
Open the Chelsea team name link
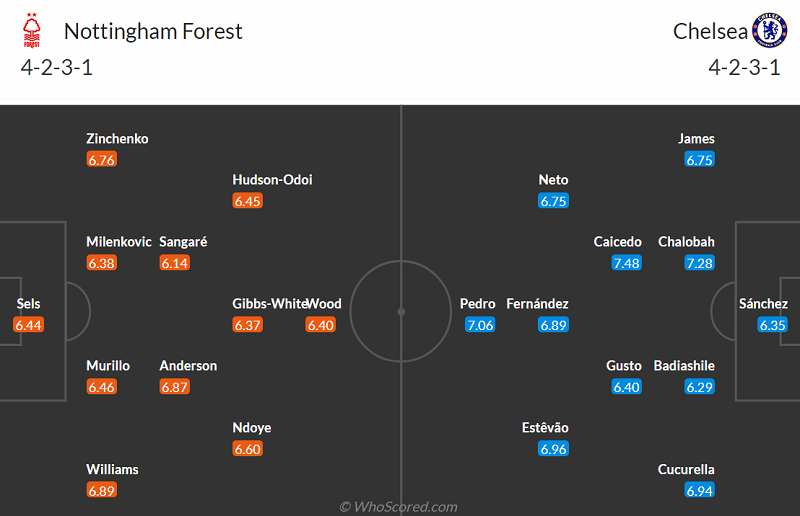pyautogui.click(x=709, y=31)
